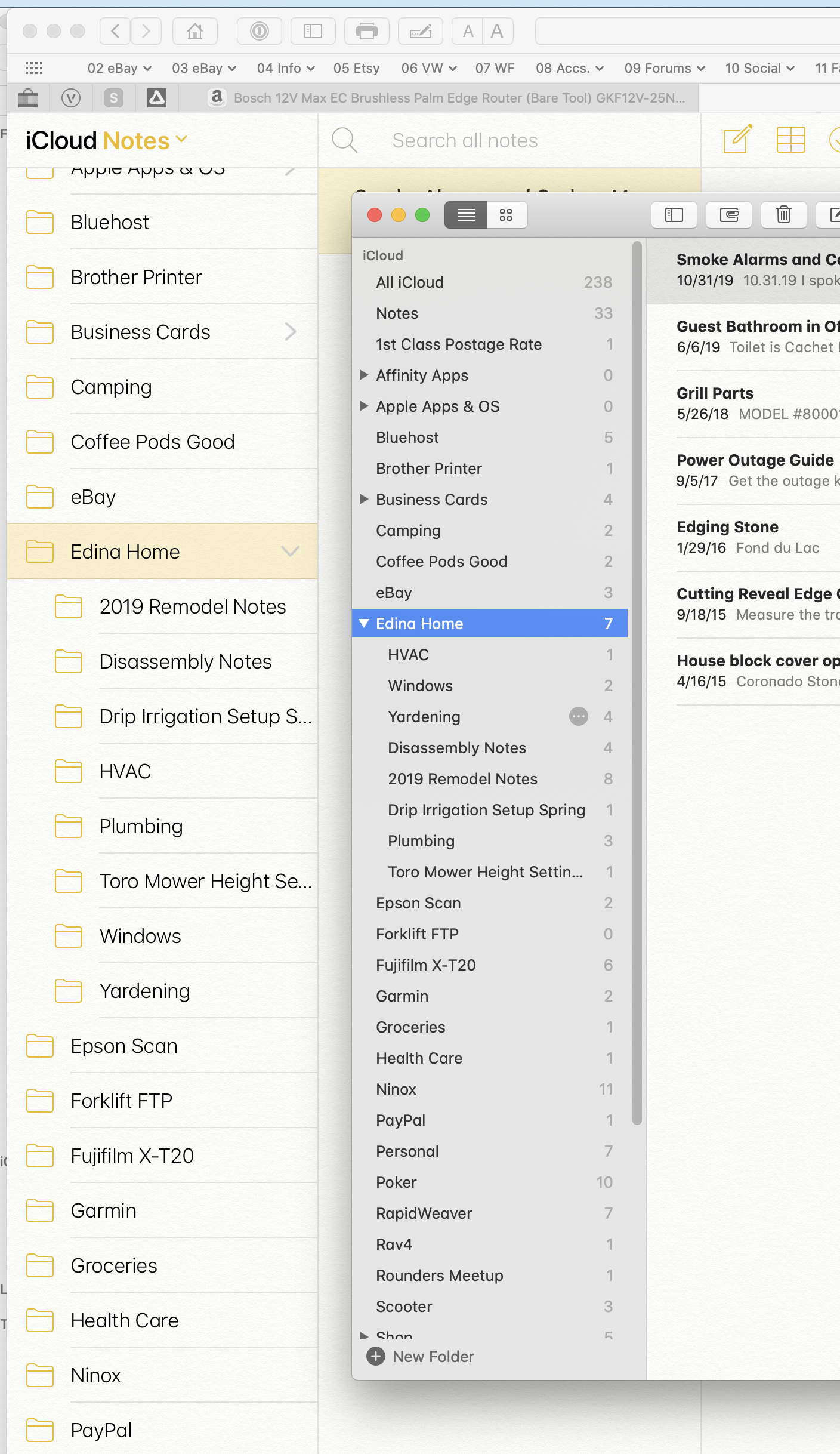Image resolution: width=840 pixels, height=1454 pixels.
Task: Open Plumbing subfolder in iCloud web
Action: pos(162,826)
